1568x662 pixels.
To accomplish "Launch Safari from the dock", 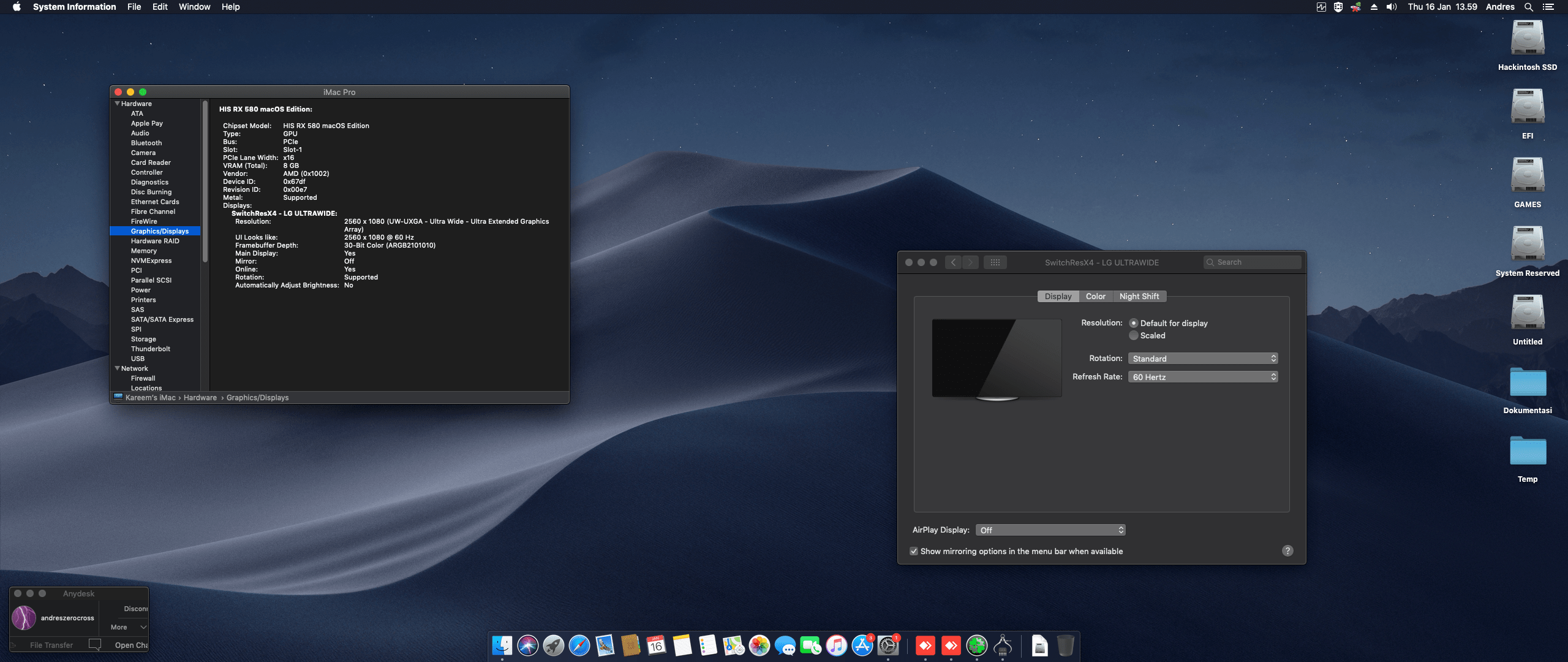I will [x=579, y=645].
